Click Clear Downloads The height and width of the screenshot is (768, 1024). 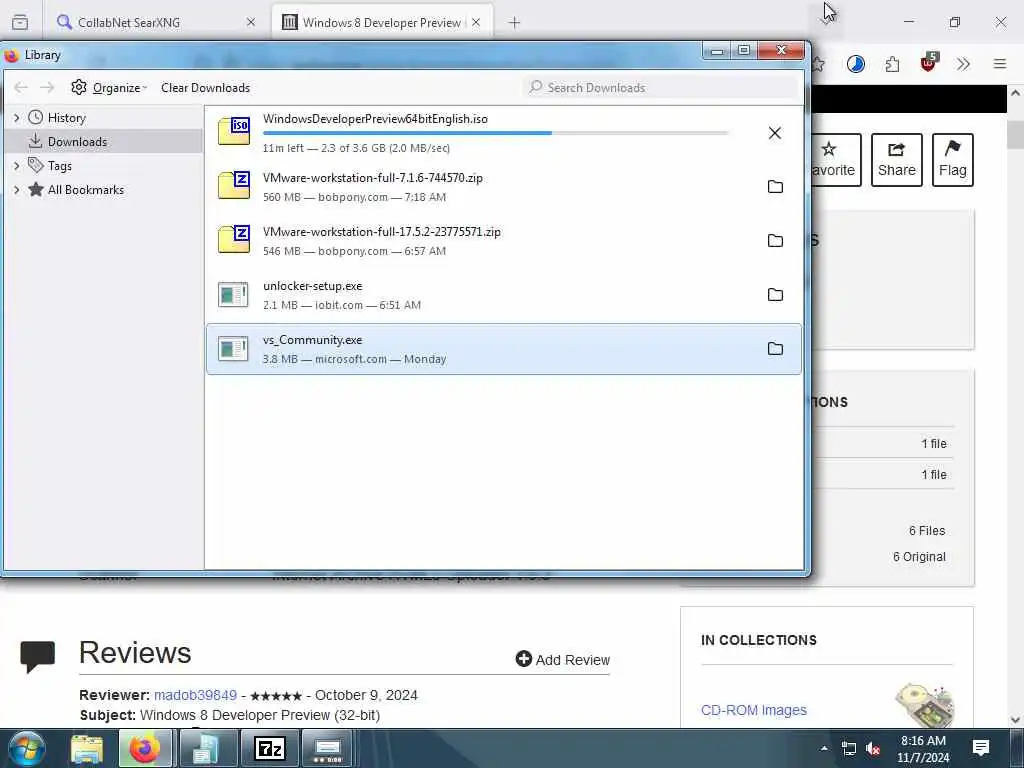click(206, 88)
